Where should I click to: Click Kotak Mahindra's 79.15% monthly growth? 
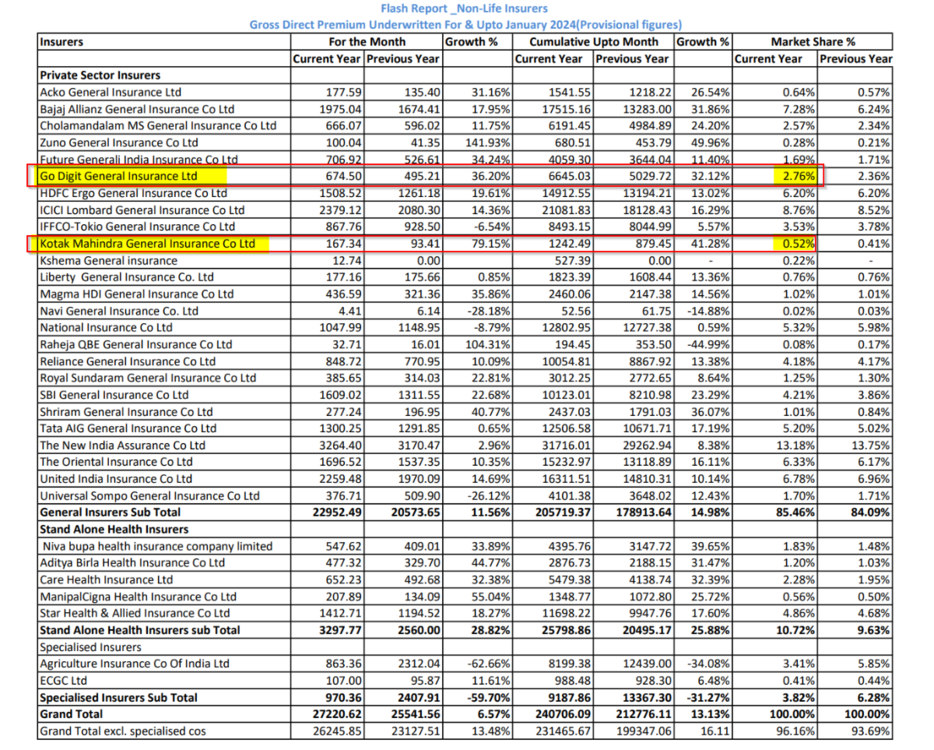(491, 244)
